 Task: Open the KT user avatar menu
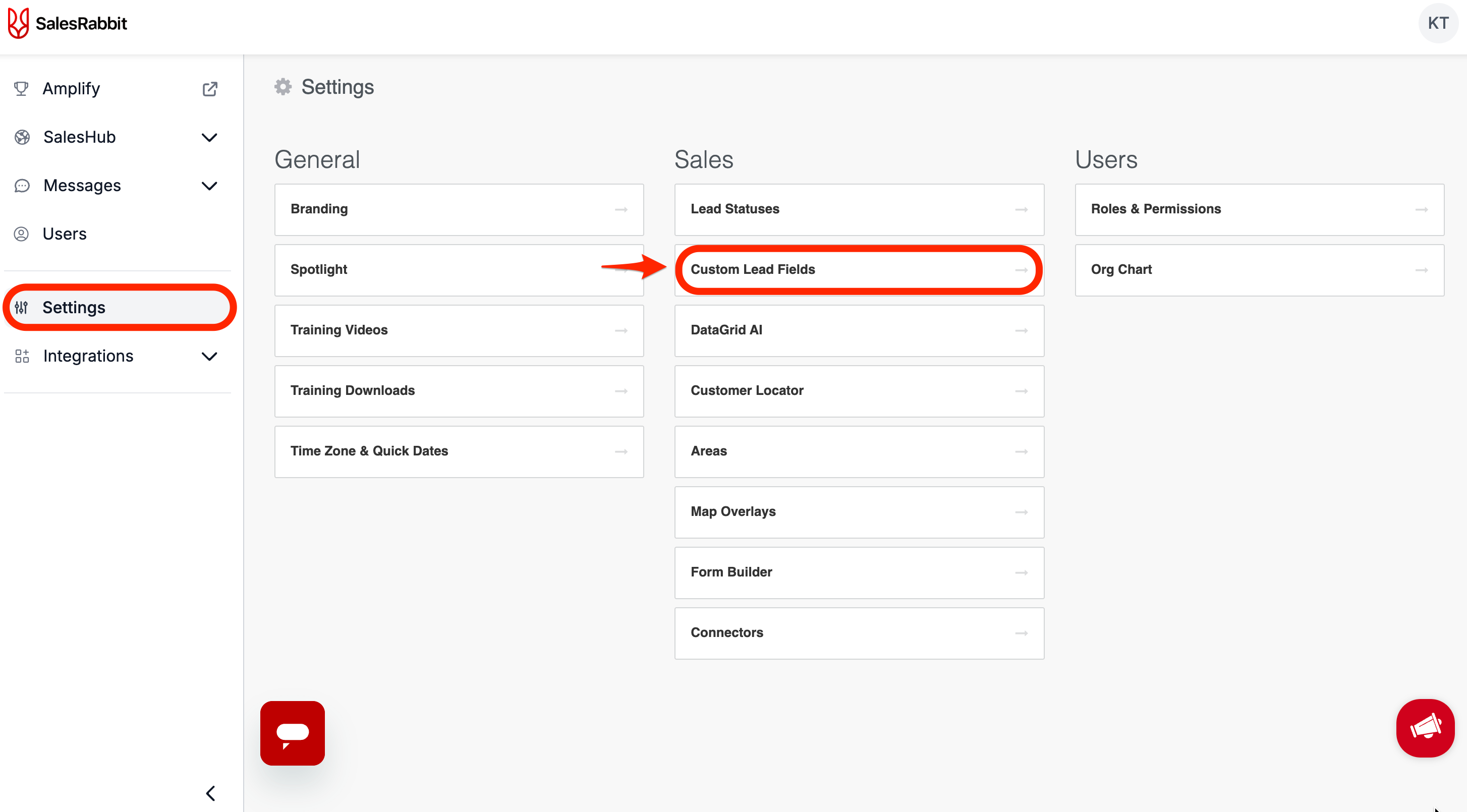[1437, 23]
